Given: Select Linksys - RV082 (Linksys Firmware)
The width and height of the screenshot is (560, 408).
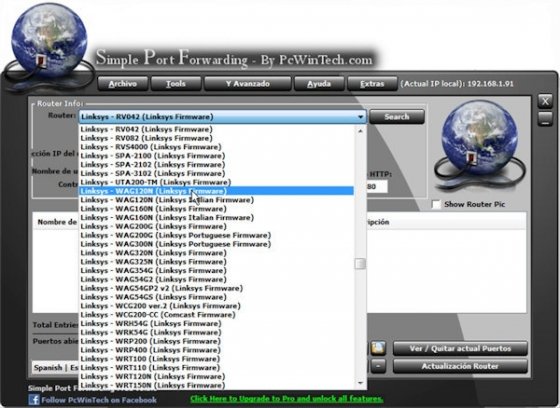Looking at the screenshot, I should (216, 138).
